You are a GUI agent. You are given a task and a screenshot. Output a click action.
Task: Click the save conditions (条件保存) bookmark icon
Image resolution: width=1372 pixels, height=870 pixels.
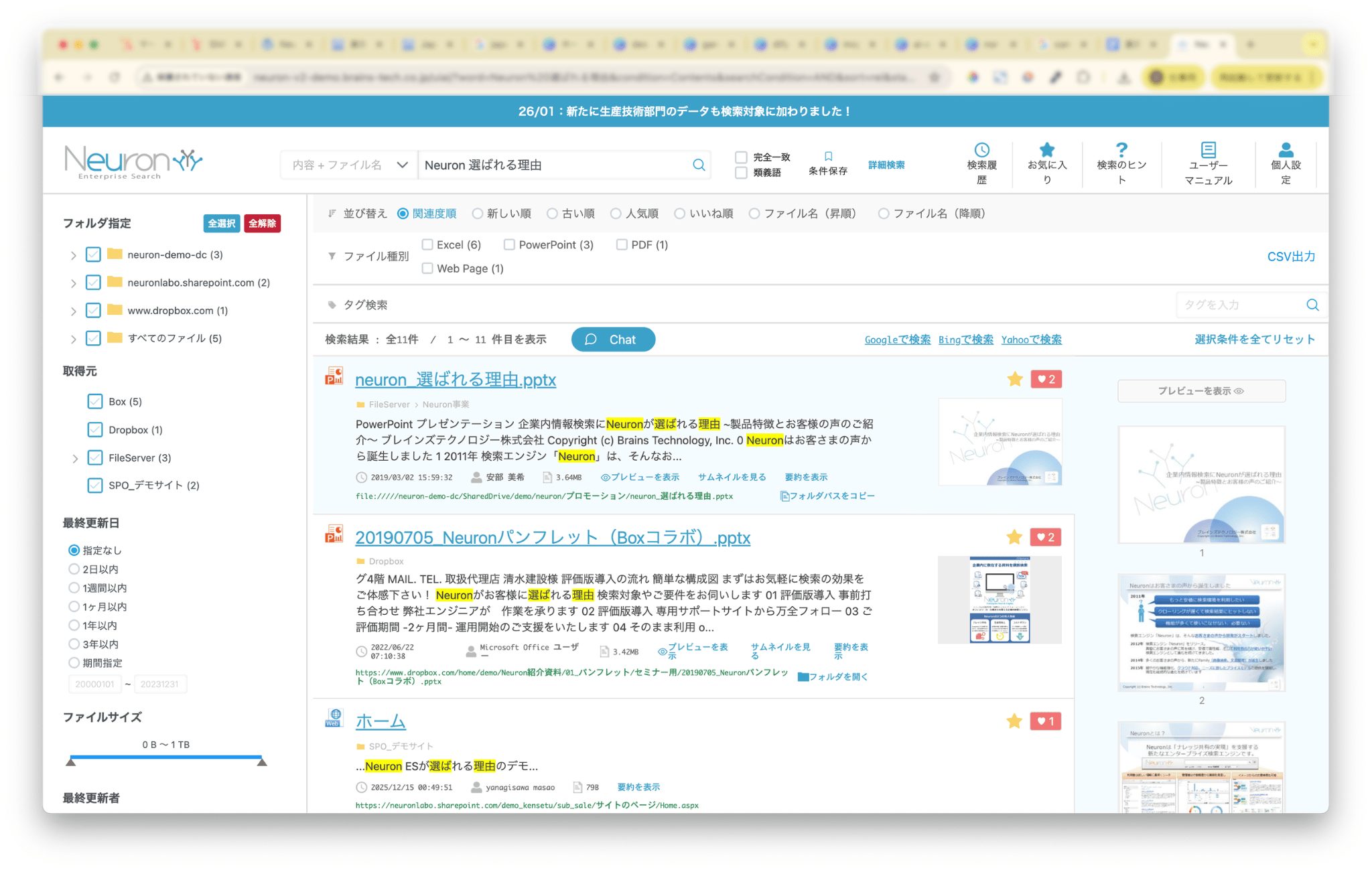click(828, 157)
